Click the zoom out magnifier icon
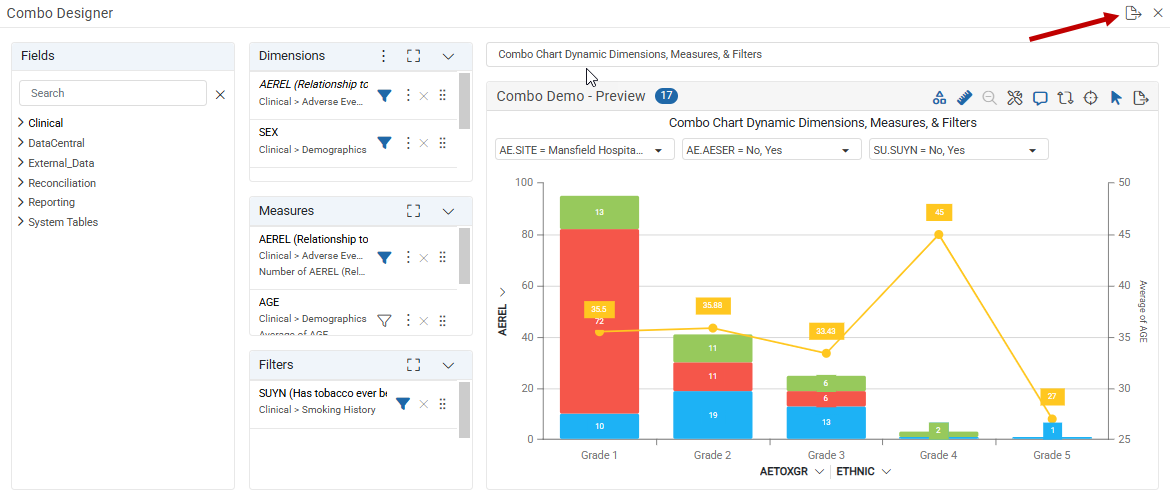This screenshot has width=1170, height=491. [x=989, y=97]
